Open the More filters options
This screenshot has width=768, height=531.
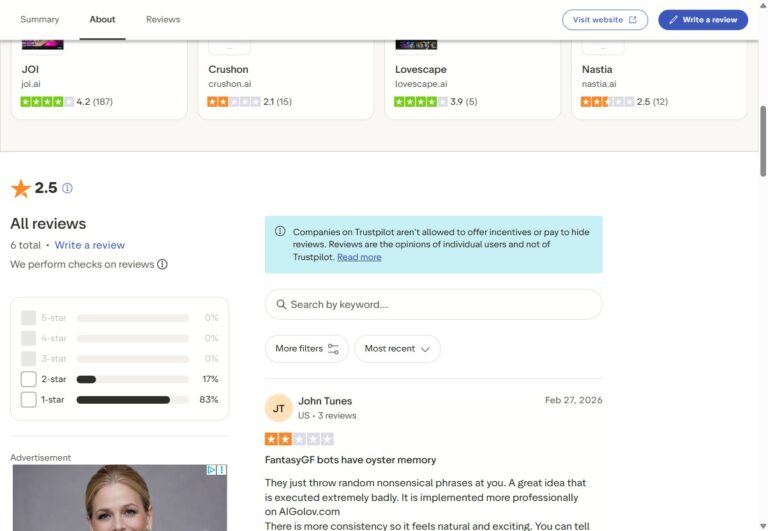[x=306, y=349]
